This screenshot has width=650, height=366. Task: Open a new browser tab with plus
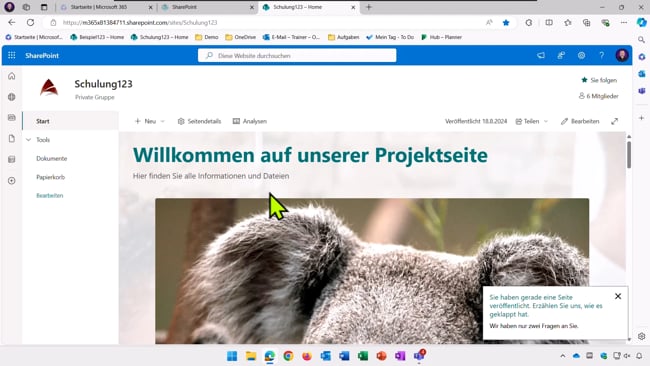(x=369, y=7)
